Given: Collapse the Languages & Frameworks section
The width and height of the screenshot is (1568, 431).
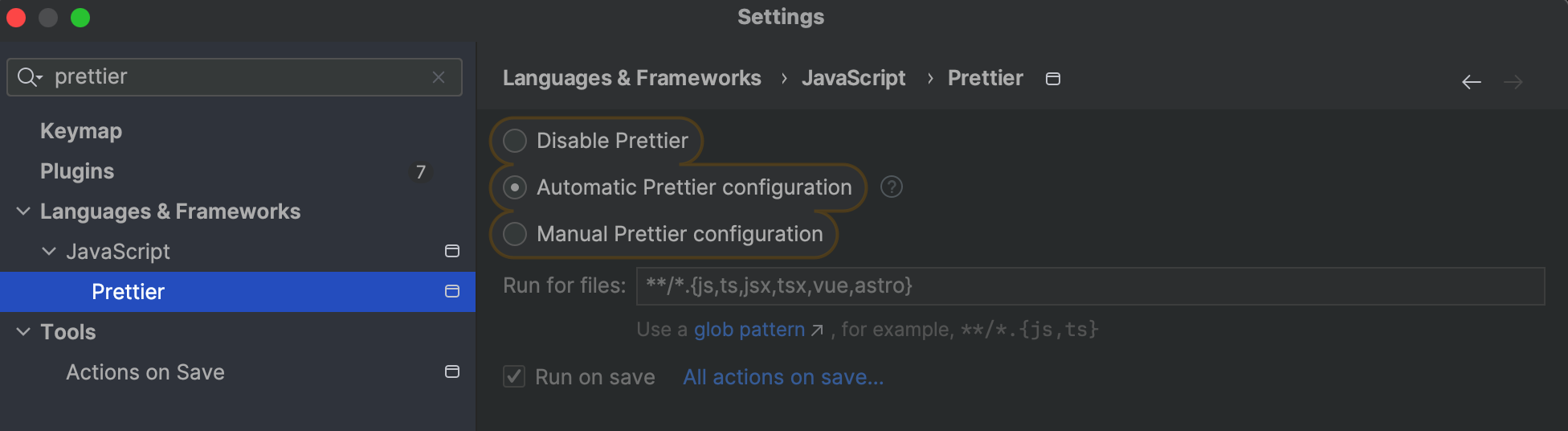Looking at the screenshot, I should tap(23, 211).
